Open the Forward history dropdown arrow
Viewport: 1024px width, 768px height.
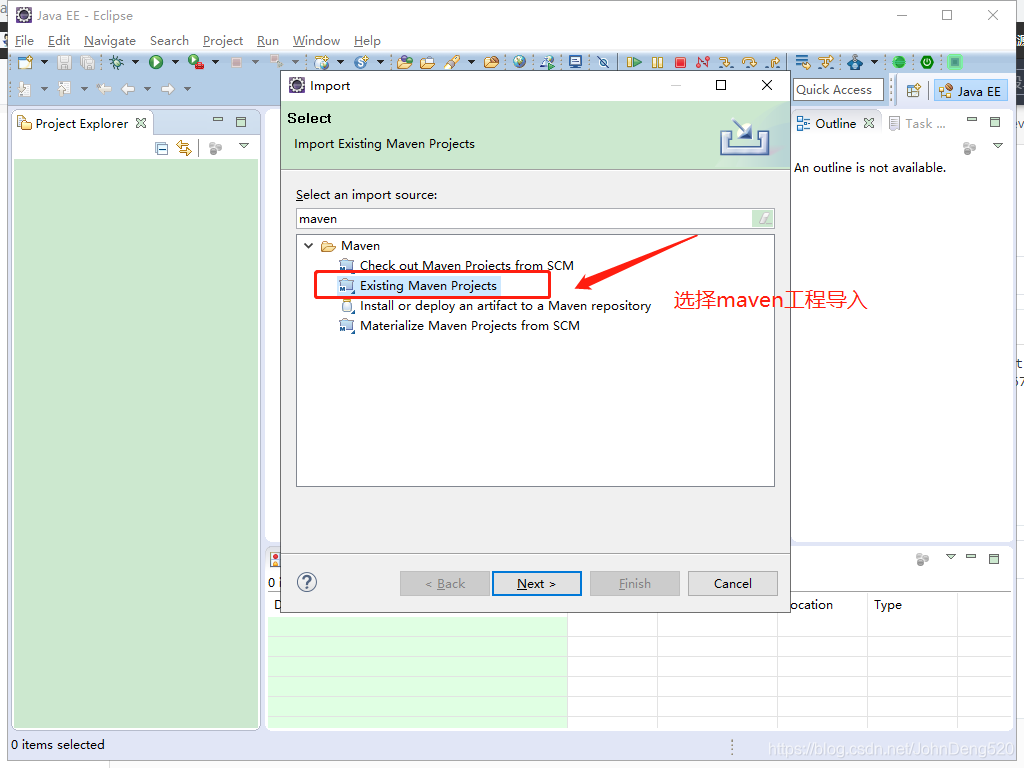[x=187, y=89]
